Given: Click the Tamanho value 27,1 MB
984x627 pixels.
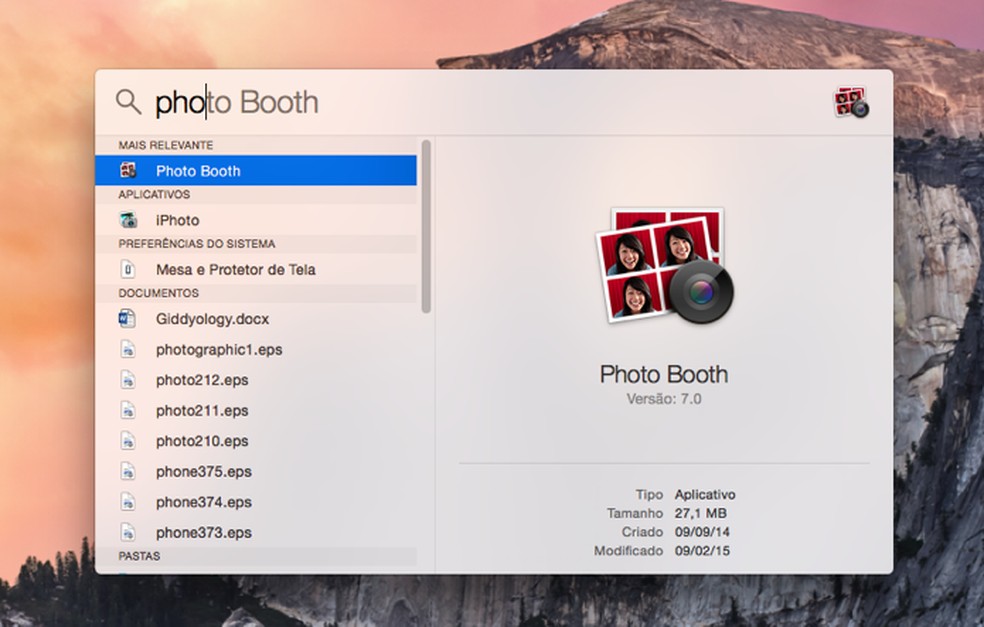Looking at the screenshot, I should pyautogui.click(x=701, y=513).
